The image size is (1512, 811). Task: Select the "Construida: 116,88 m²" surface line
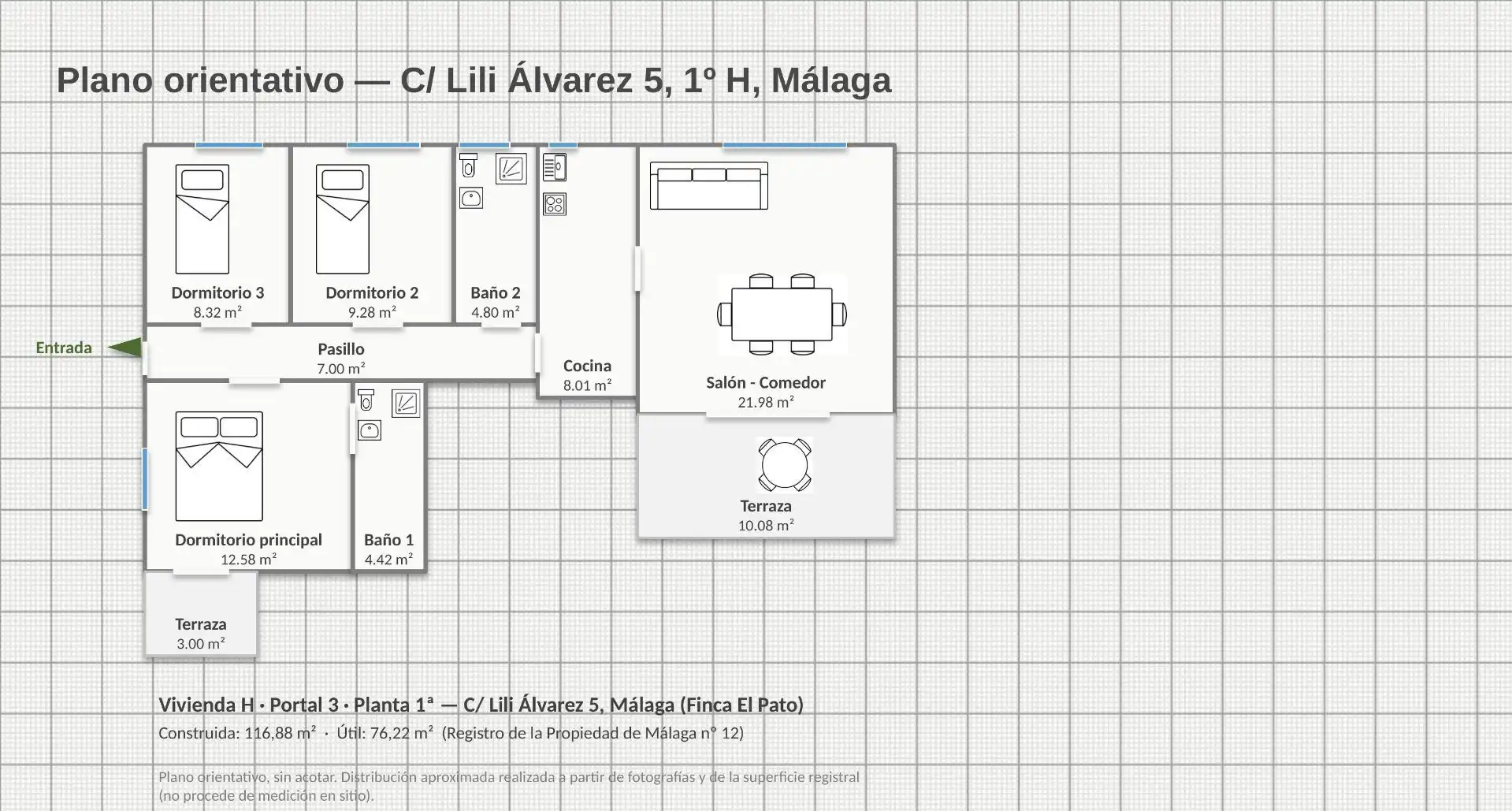click(451, 733)
